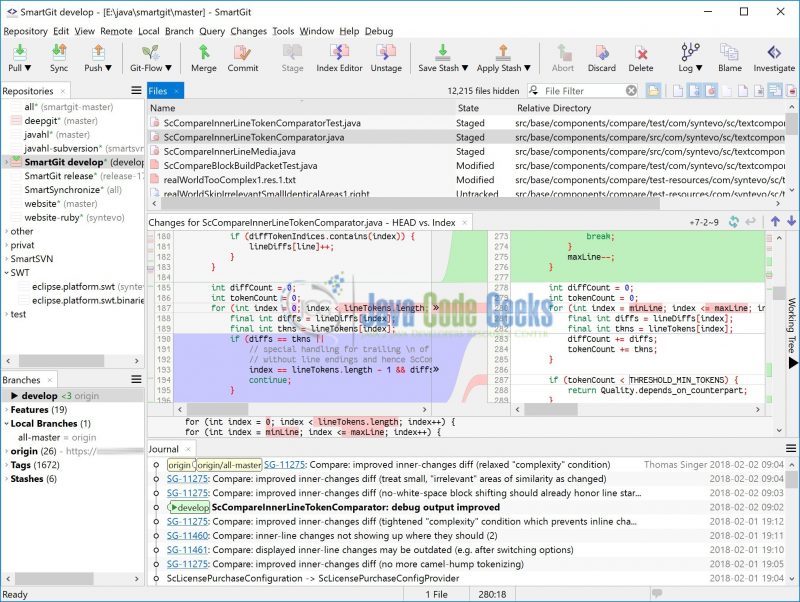800x602 pixels.
Task: Jump to next change with down arrow
Action: [791, 221]
